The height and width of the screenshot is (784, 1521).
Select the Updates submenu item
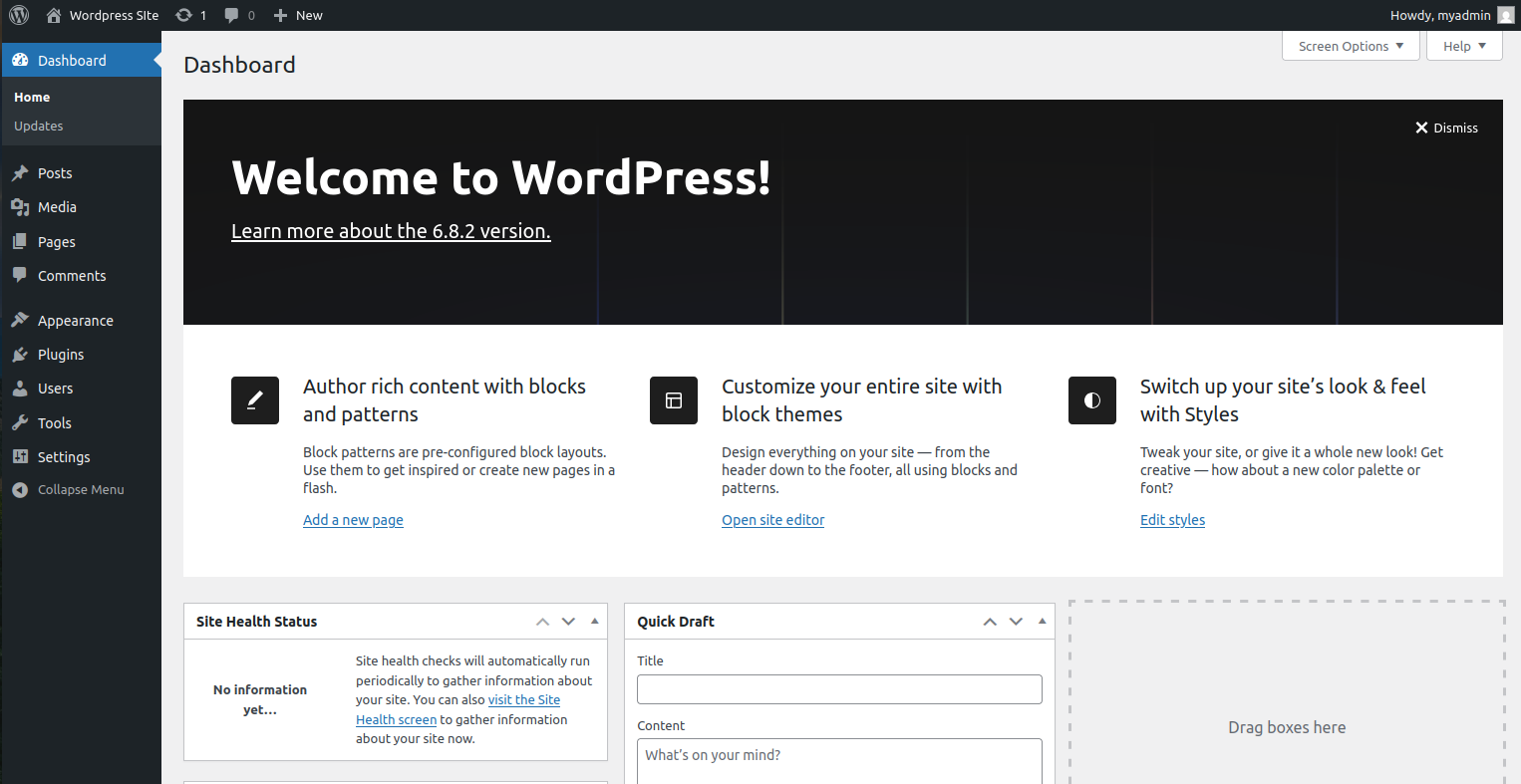(39, 127)
